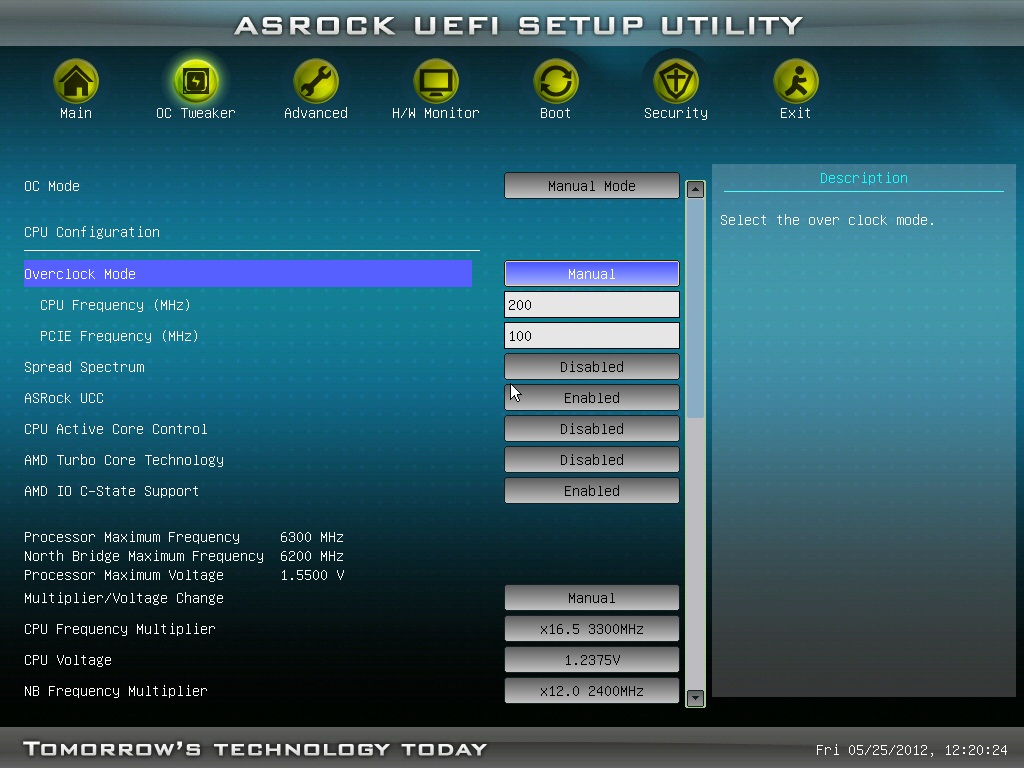Toggle Spread Spectrum Disabled option
Image resolution: width=1024 pixels, height=768 pixels.
[592, 367]
